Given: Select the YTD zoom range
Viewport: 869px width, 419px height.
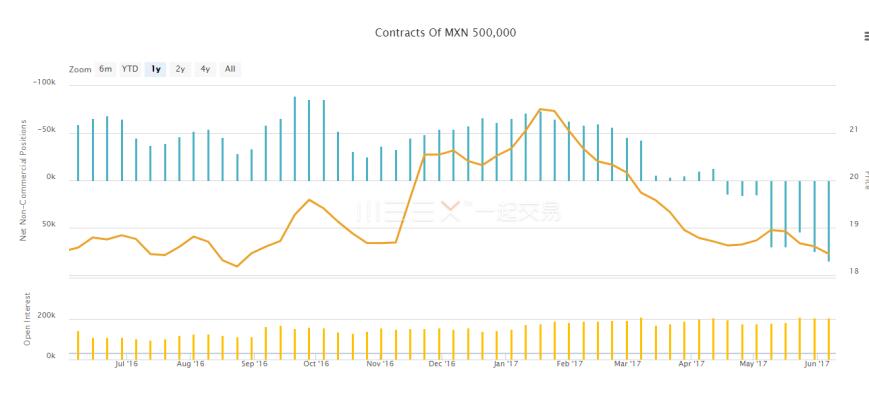Looking at the screenshot, I should pyautogui.click(x=130, y=69).
